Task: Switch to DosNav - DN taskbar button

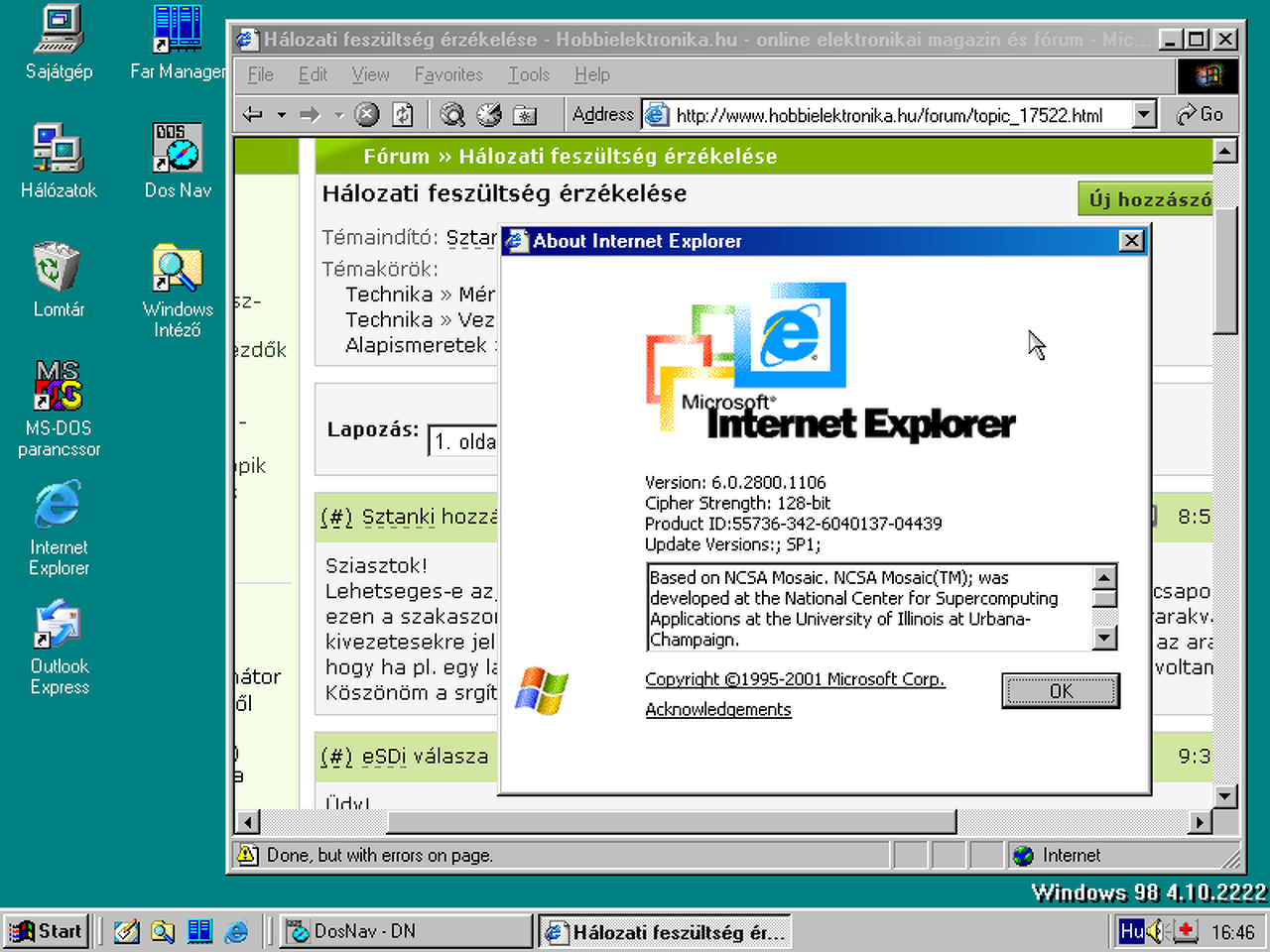Action: (x=406, y=931)
